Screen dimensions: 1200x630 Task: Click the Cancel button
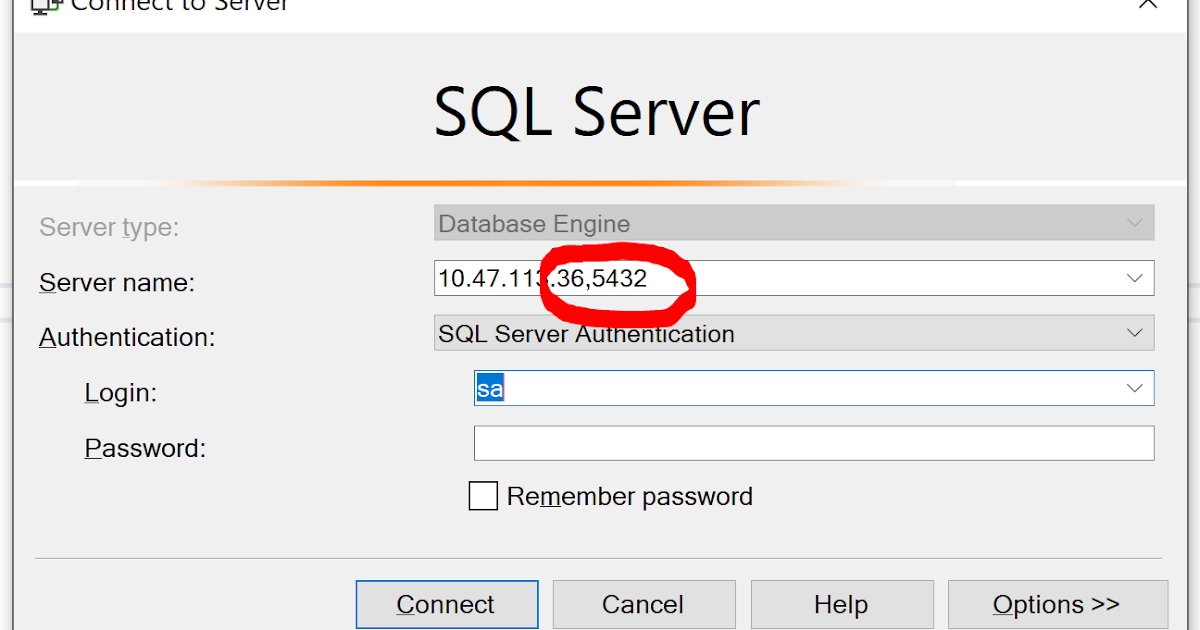coord(643,604)
